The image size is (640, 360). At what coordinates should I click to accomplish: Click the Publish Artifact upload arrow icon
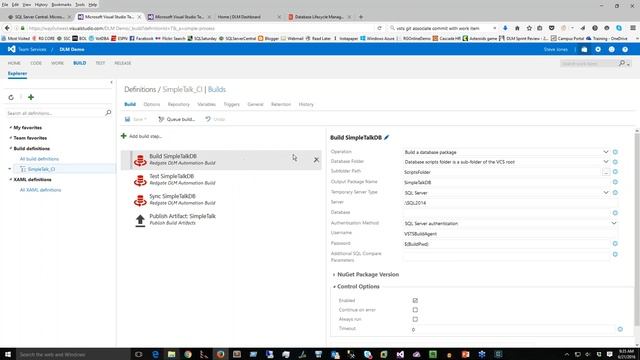pyautogui.click(x=140, y=220)
